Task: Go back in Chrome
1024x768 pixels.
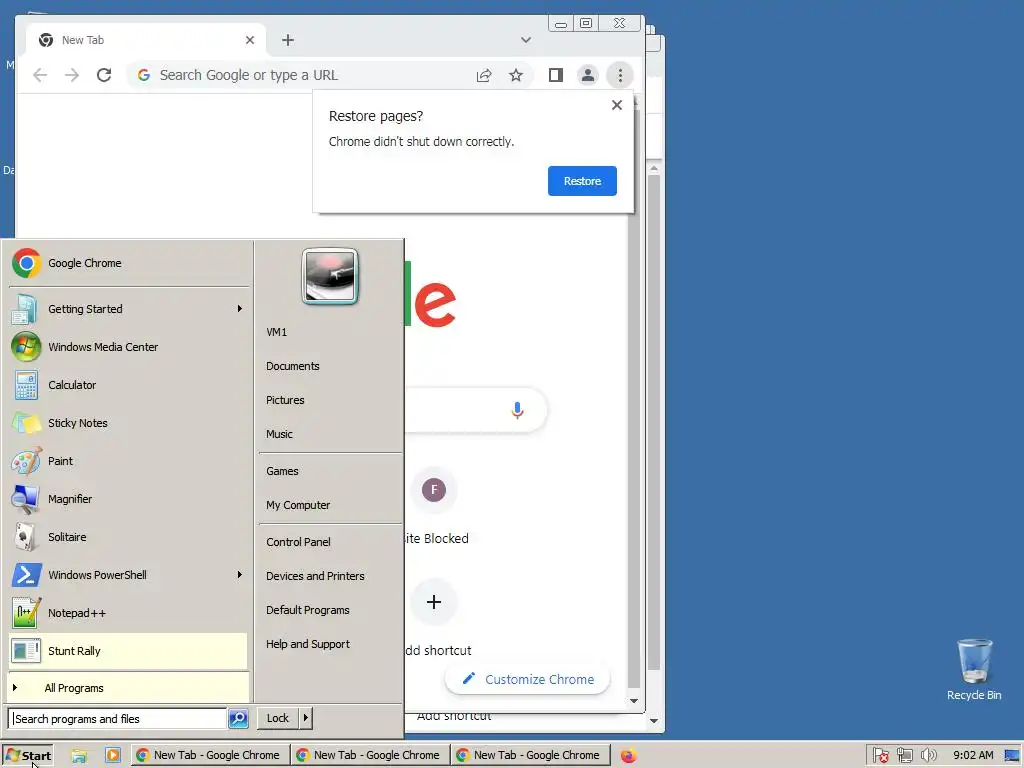Action: (40, 75)
